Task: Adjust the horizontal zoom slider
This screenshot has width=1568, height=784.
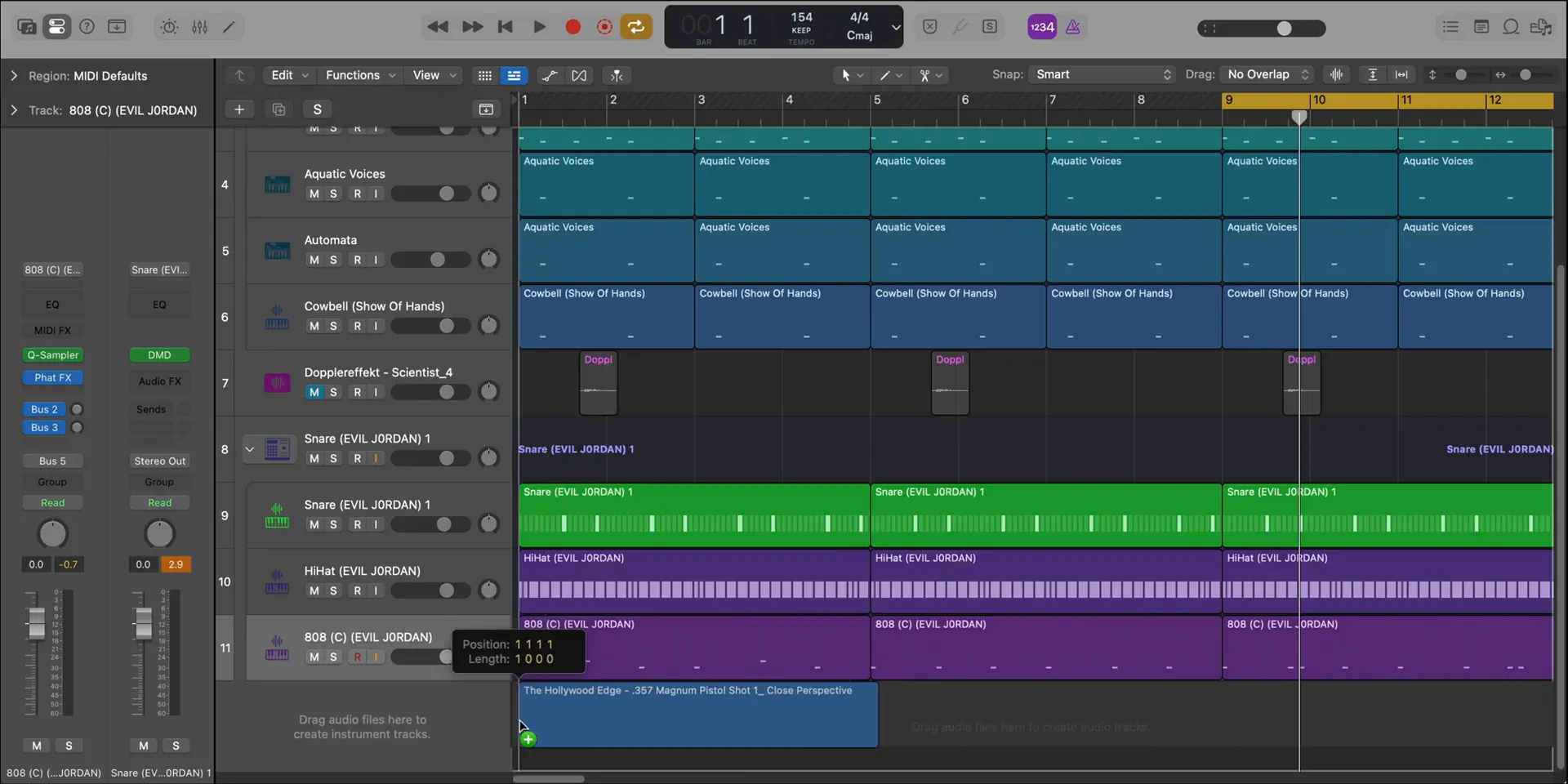Action: 1525,74
